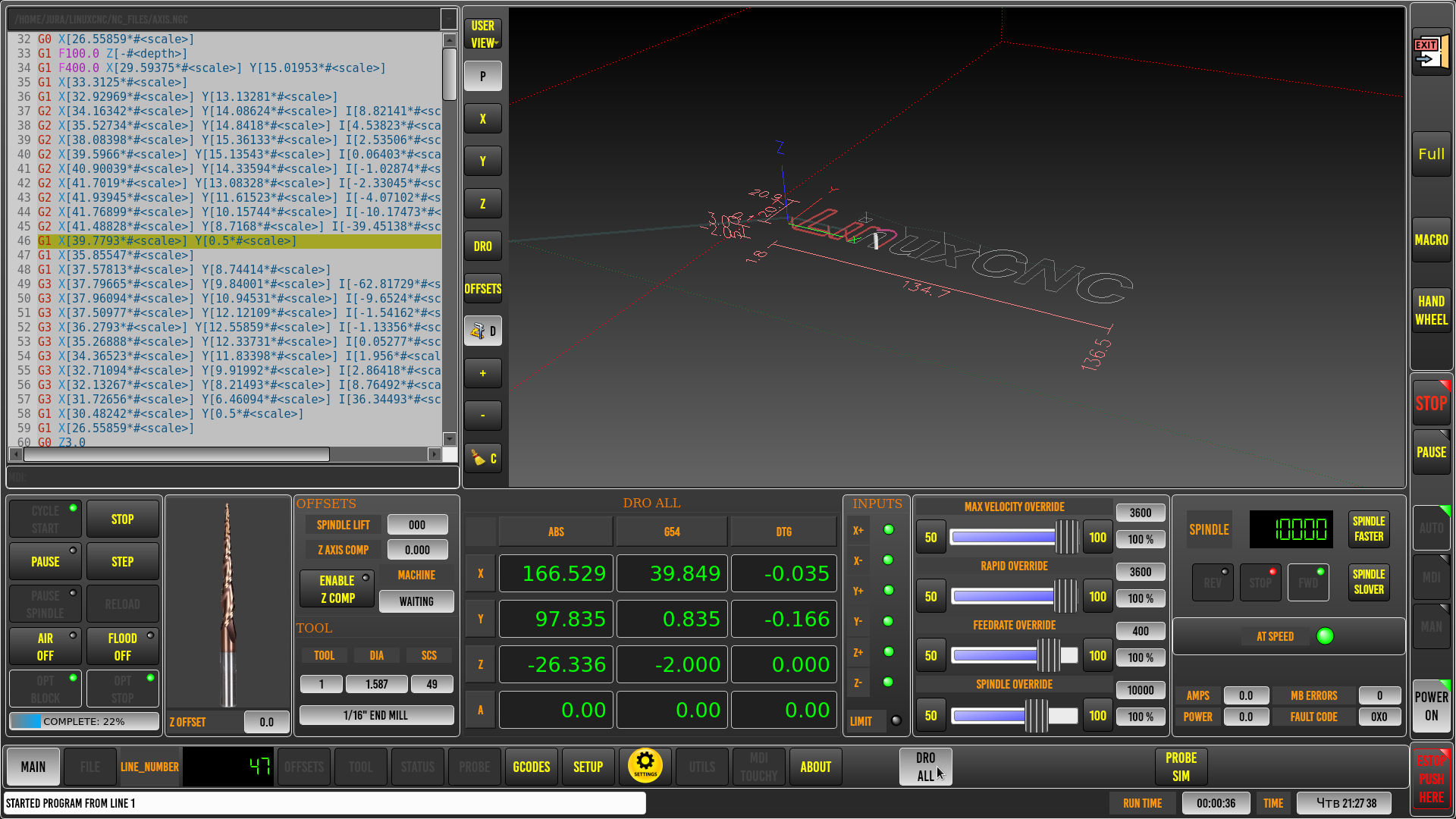Toggle the dimensions D icon button
Image resolution: width=1456 pixels, height=819 pixels.
pos(483,331)
